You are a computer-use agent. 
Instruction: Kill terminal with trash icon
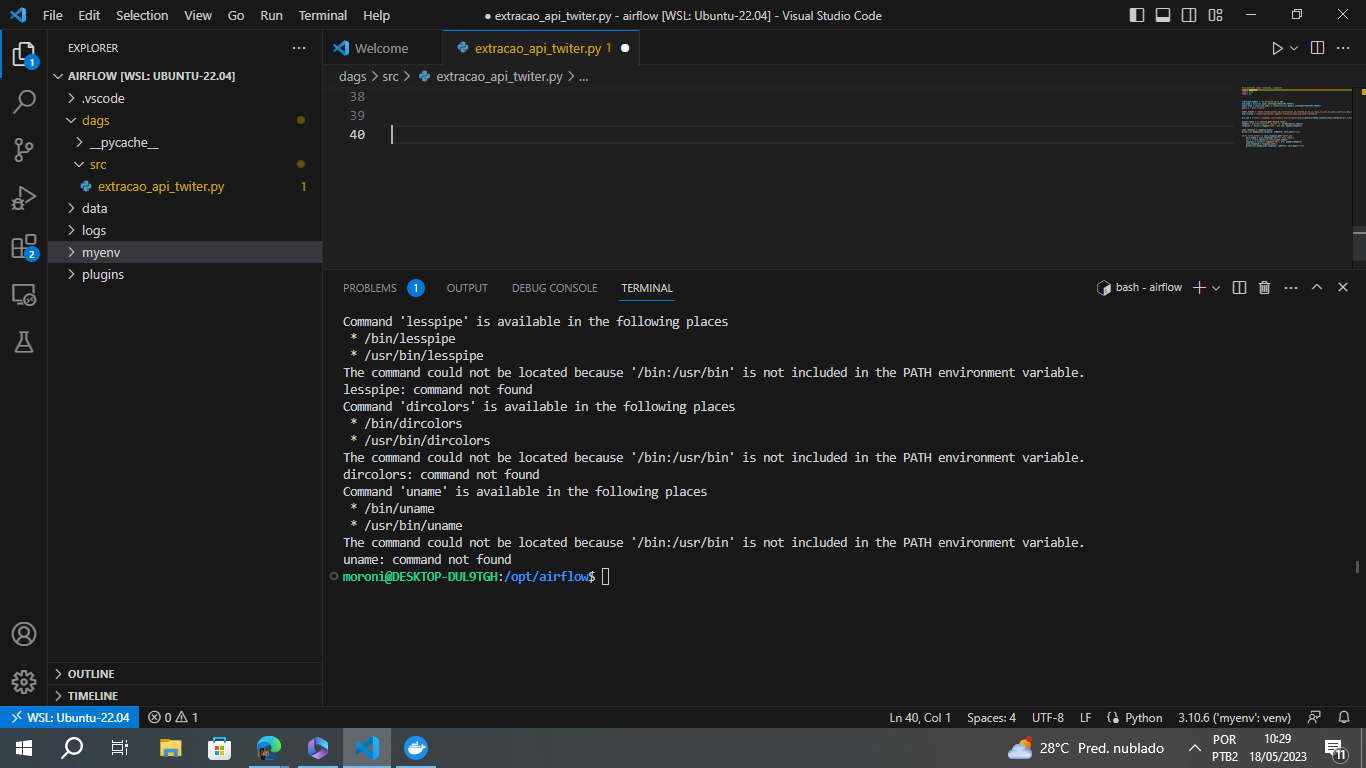pos(1264,287)
